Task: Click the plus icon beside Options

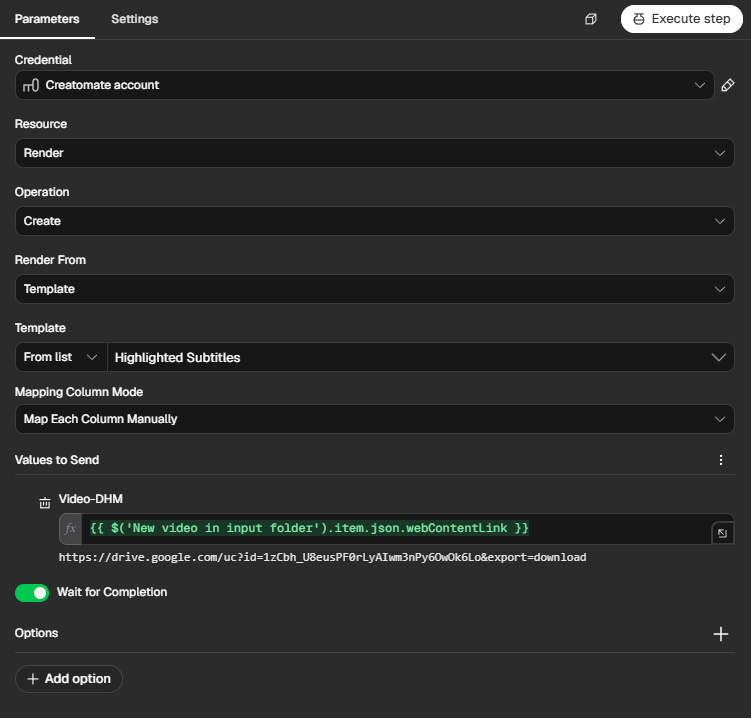Action: click(x=721, y=634)
